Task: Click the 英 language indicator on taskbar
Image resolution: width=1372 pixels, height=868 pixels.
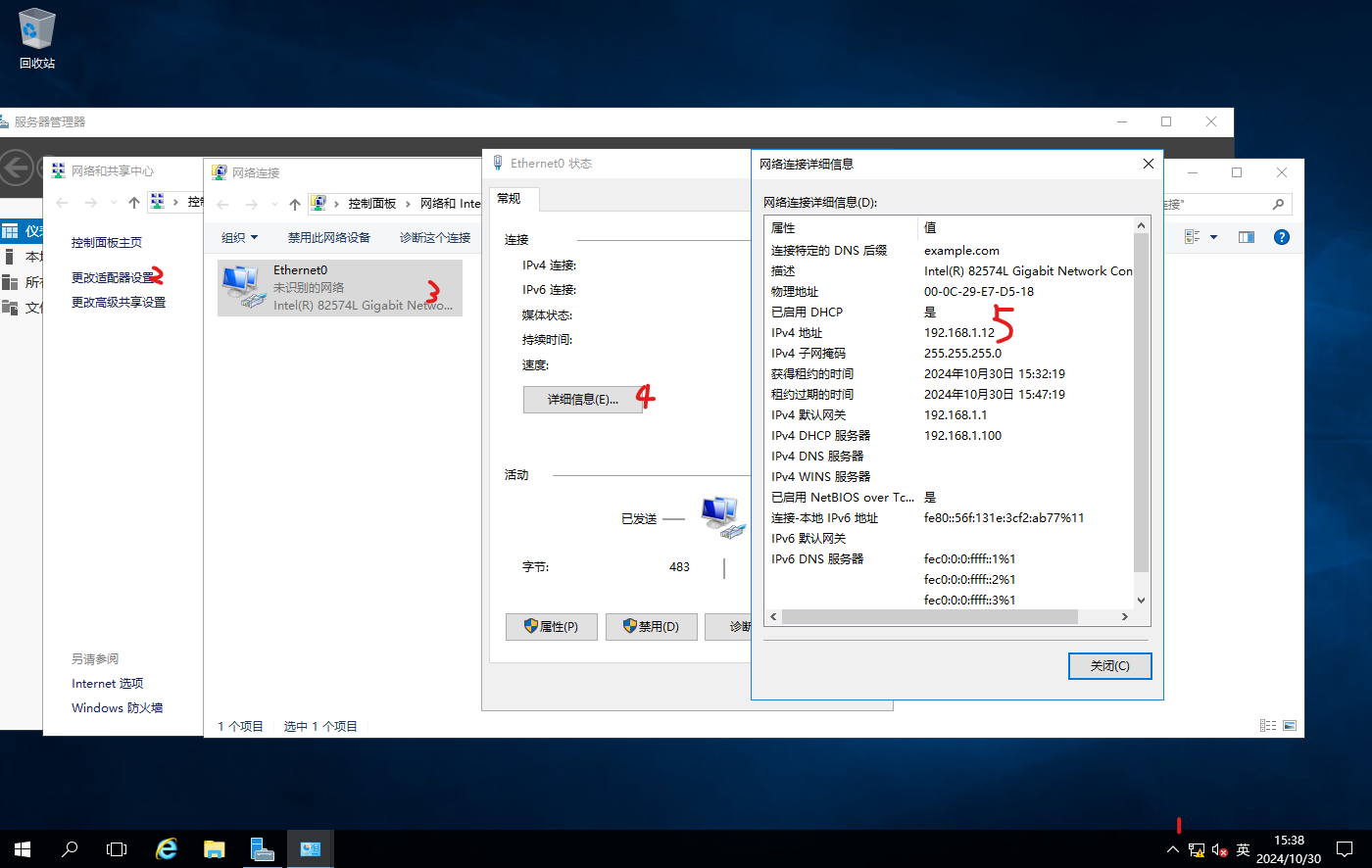Action: 1241,849
